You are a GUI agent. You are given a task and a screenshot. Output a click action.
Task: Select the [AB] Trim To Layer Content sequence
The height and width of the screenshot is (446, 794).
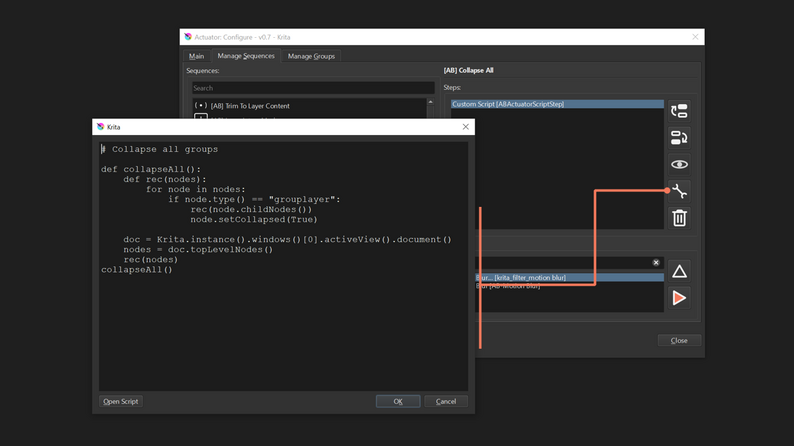coord(309,106)
